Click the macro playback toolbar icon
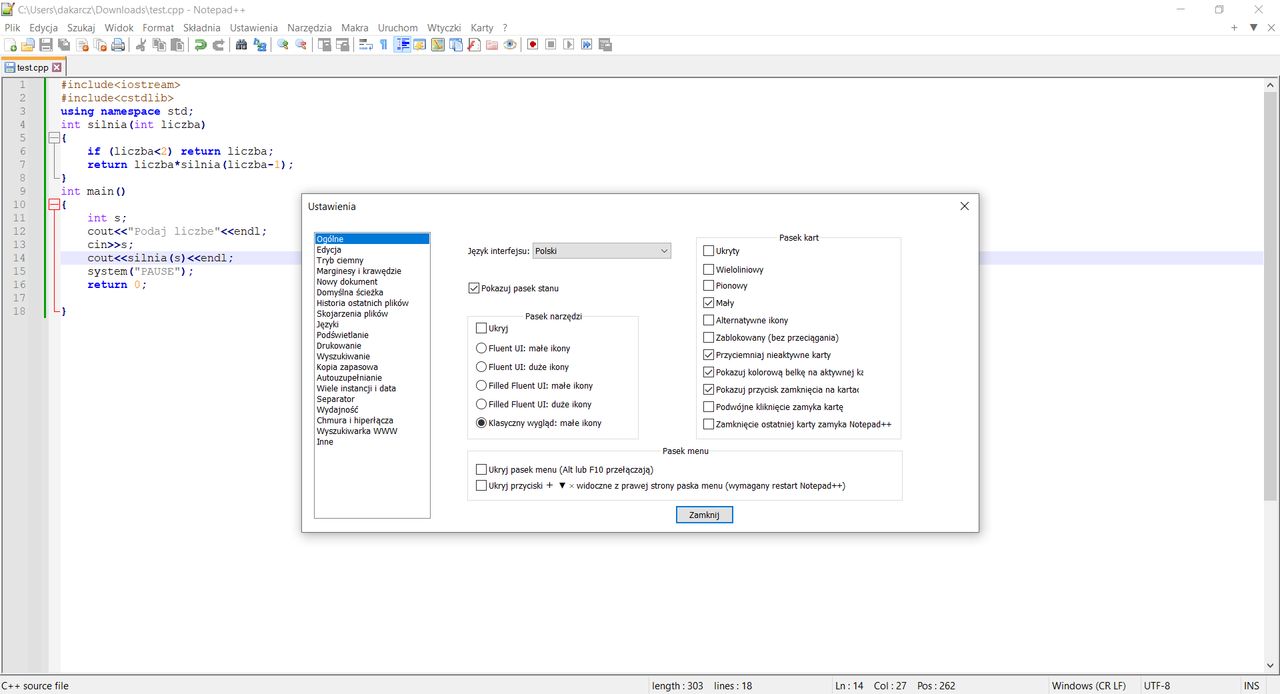 pos(568,44)
